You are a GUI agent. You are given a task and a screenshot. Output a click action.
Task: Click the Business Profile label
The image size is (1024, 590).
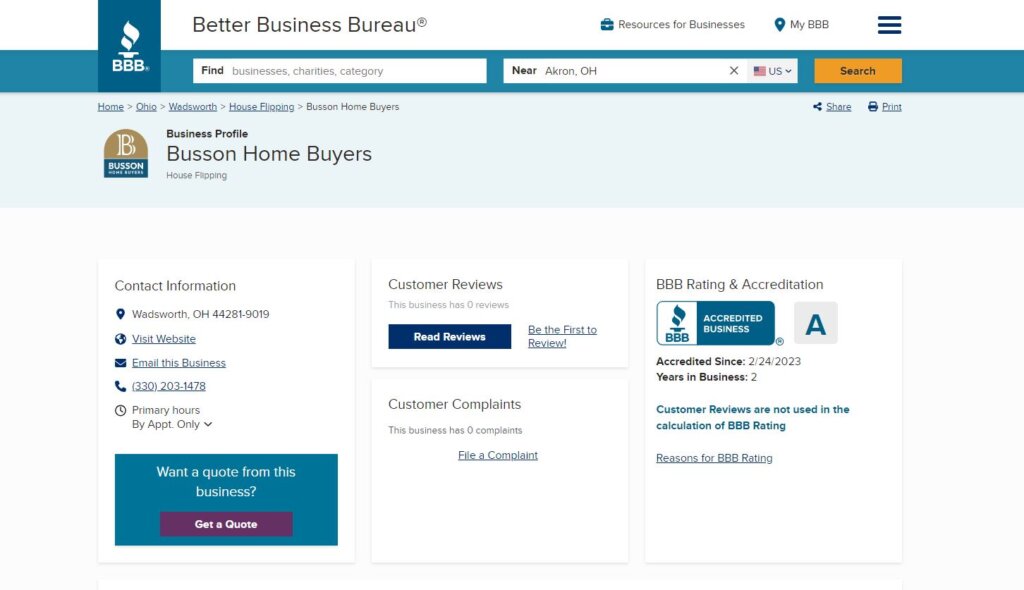pyautogui.click(x=207, y=133)
